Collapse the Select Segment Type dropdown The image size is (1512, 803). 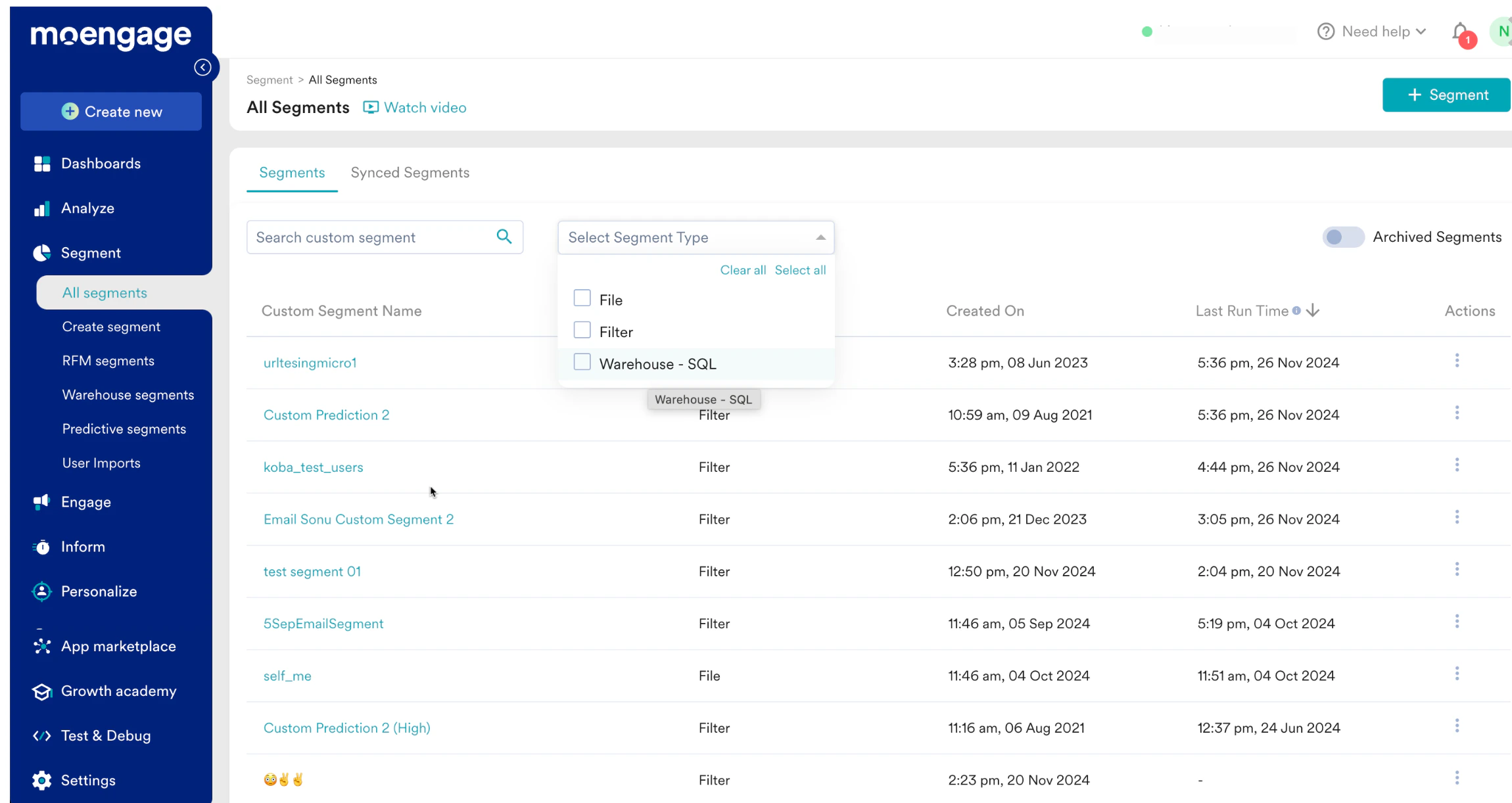tap(820, 237)
